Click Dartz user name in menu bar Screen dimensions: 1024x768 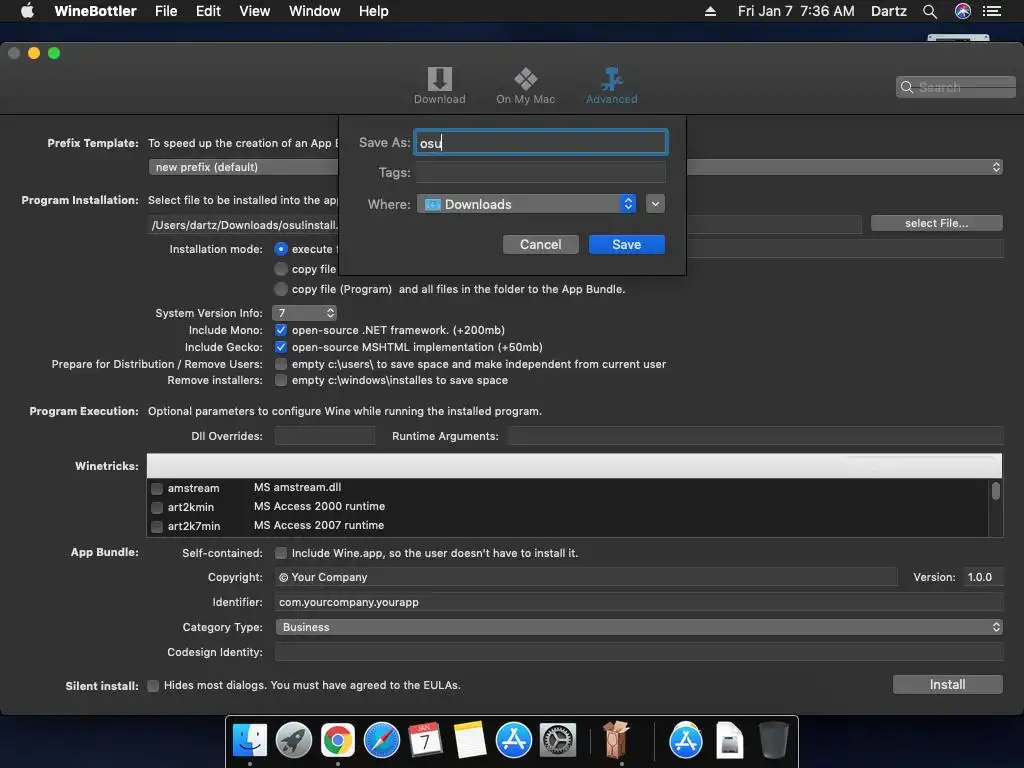coord(889,11)
